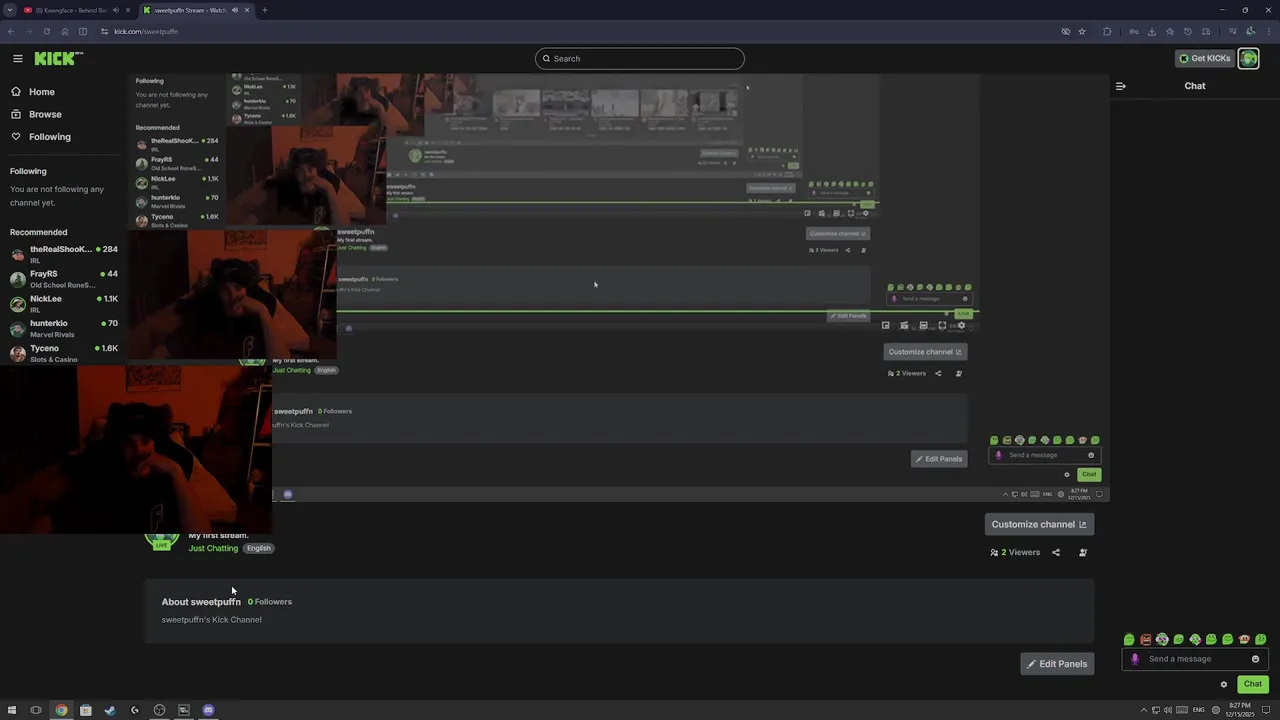1280x720 pixels.
Task: Click the About sweetpuffn heading
Action: click(201, 602)
